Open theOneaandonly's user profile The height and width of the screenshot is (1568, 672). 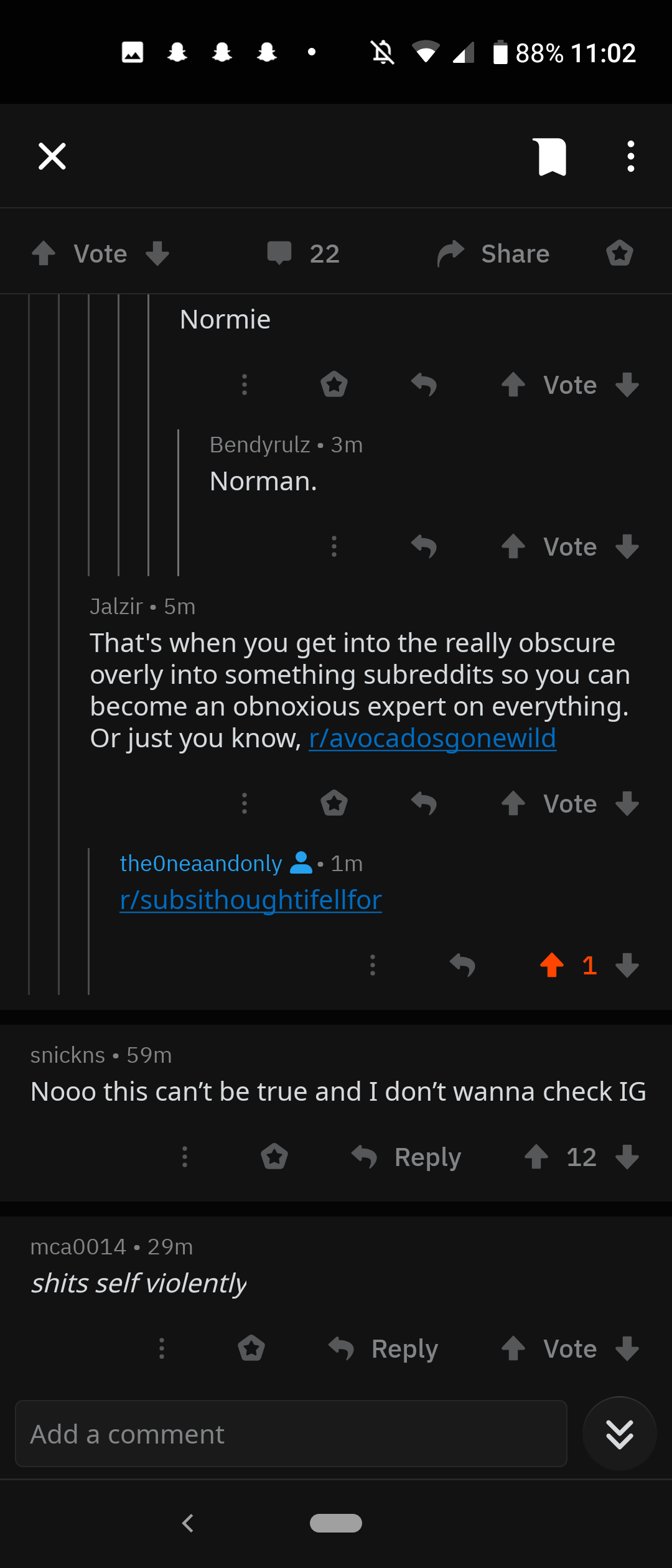[x=200, y=863]
